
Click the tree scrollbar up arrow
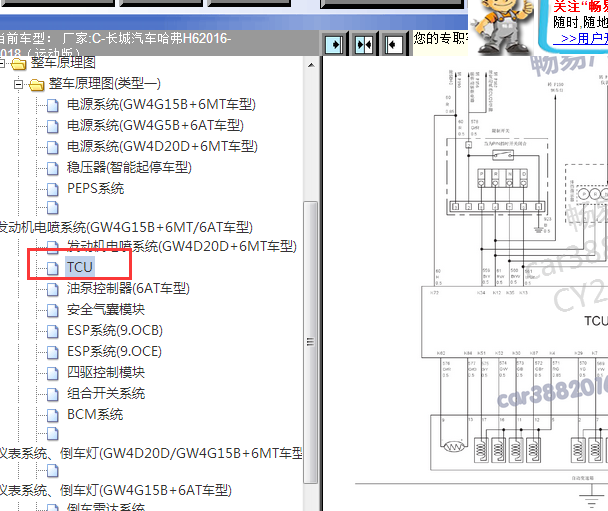point(311,65)
